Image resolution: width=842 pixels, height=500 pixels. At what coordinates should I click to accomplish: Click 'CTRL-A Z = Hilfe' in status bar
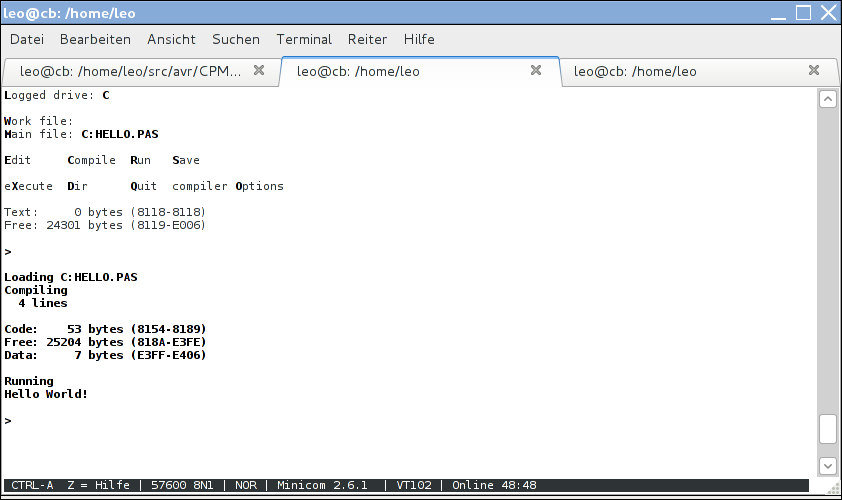point(70,485)
